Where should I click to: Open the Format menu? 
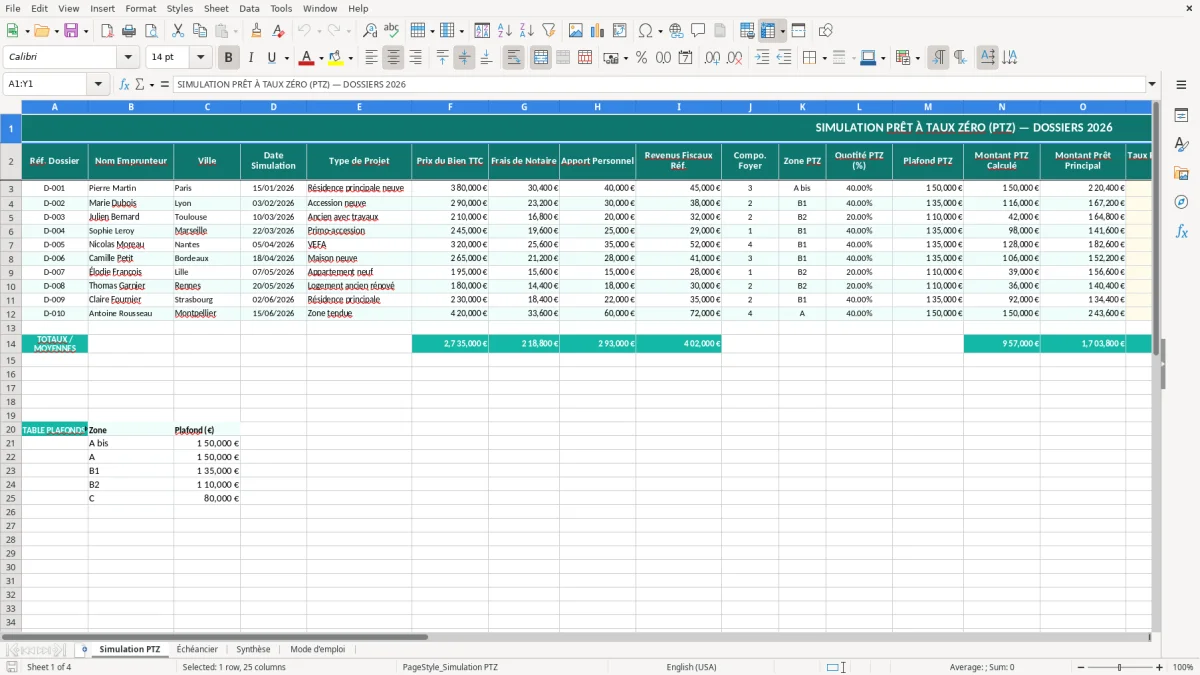(x=140, y=8)
